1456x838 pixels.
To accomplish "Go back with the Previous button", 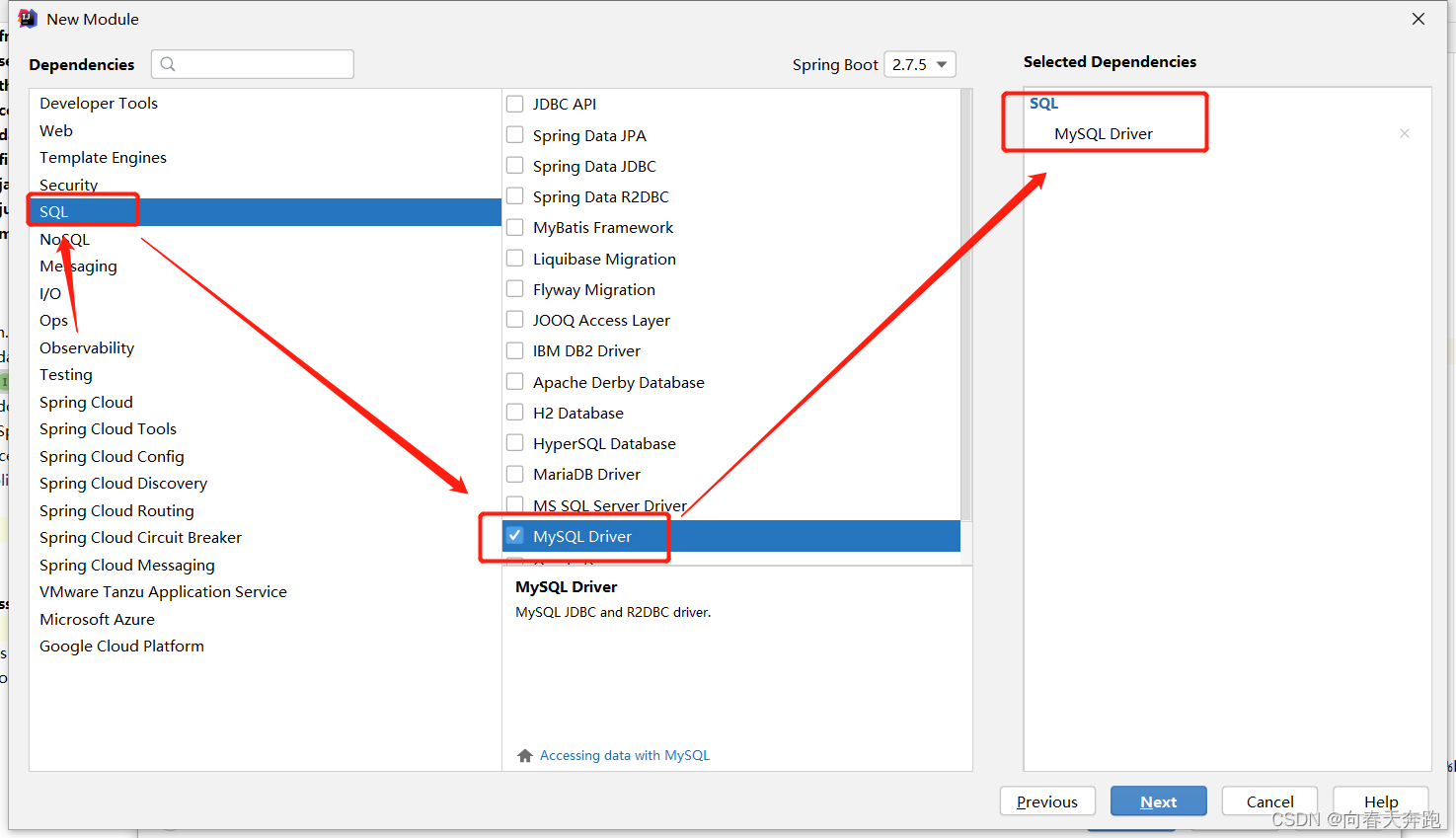I will 1047,801.
